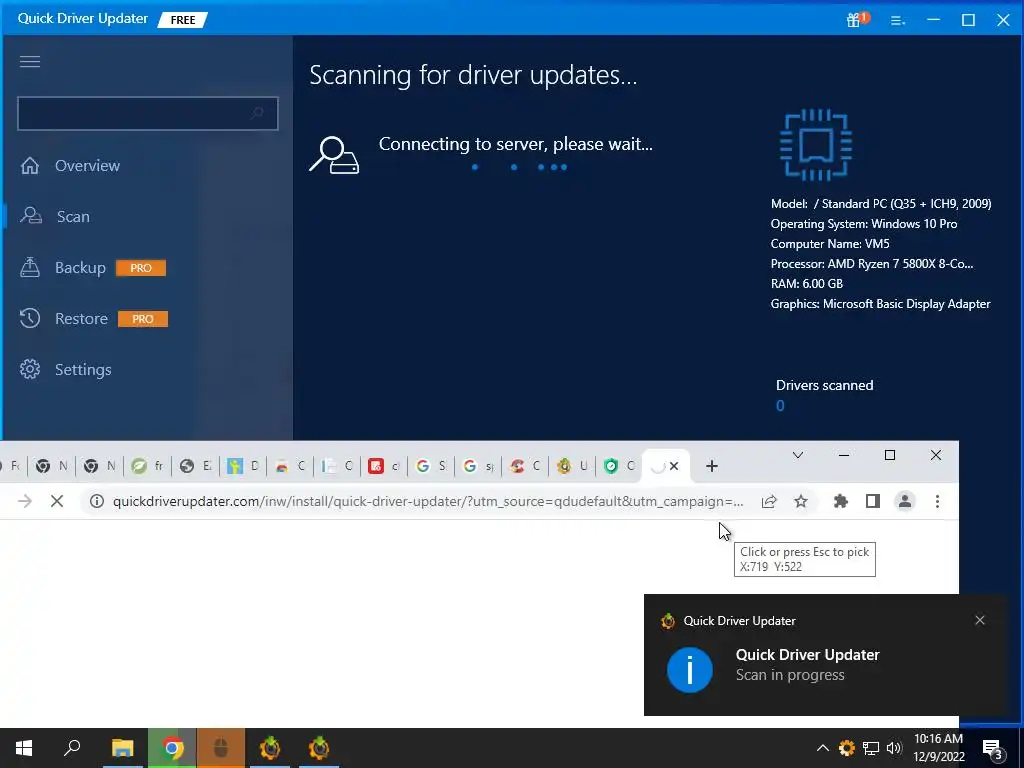Open Chrome three-dot menu
Image resolution: width=1024 pixels, height=768 pixels.
click(x=937, y=502)
